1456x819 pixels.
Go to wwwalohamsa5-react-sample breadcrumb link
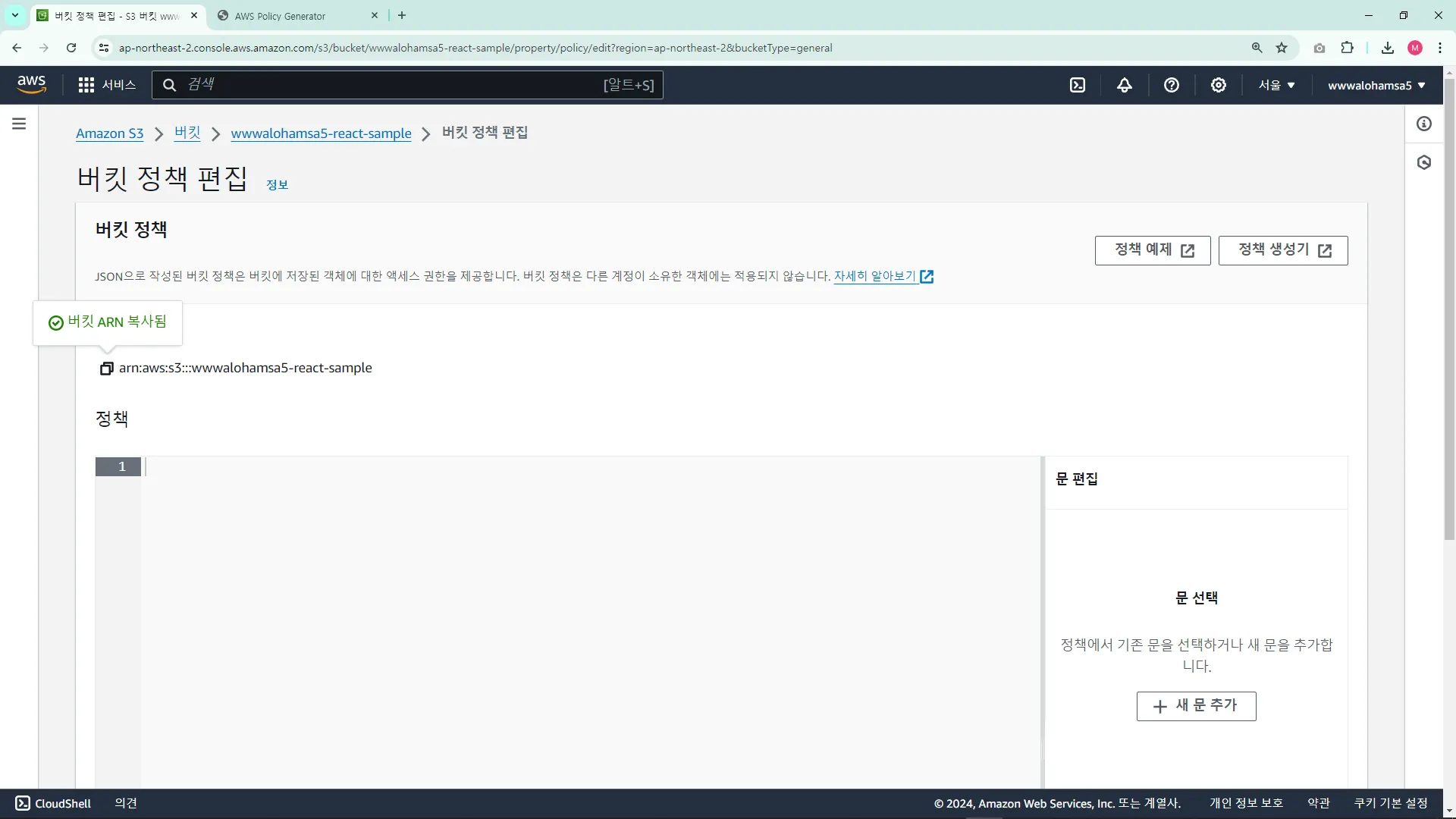[321, 133]
